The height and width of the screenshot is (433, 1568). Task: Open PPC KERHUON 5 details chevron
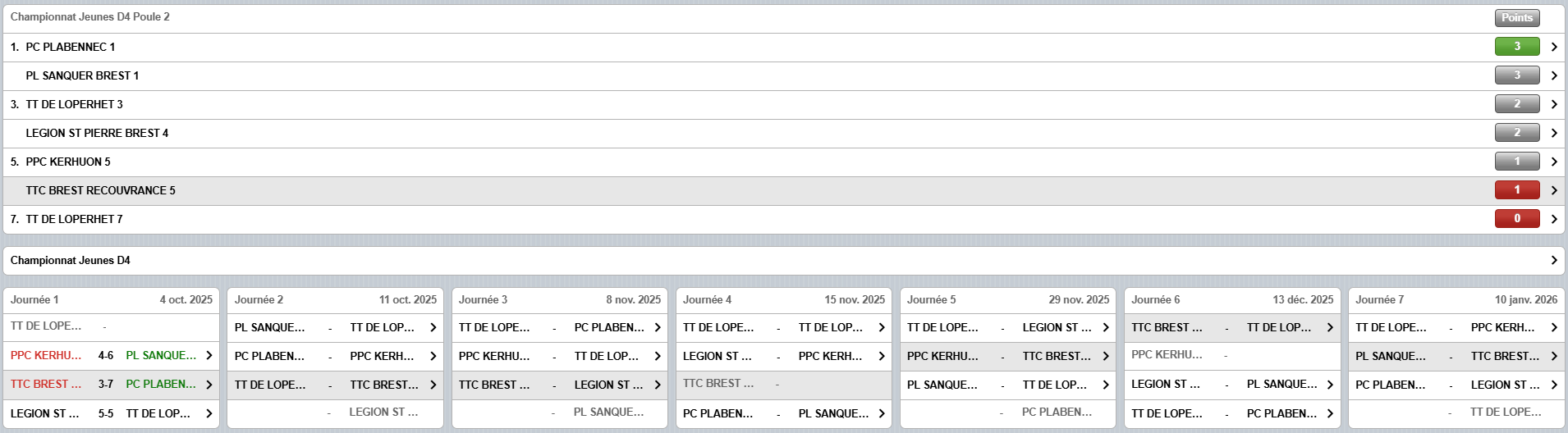pyautogui.click(x=1553, y=162)
